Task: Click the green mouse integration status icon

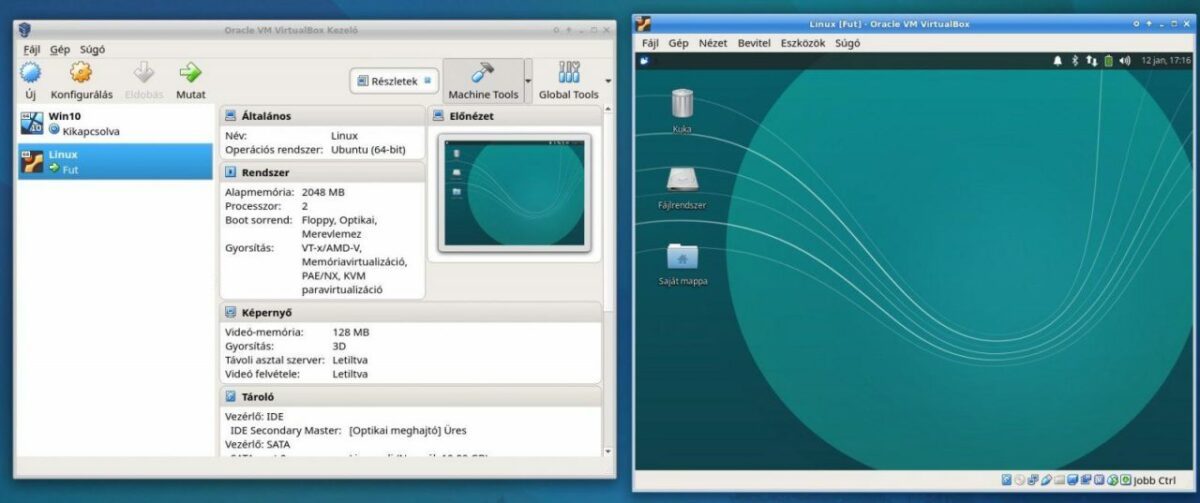Action: (1126, 480)
